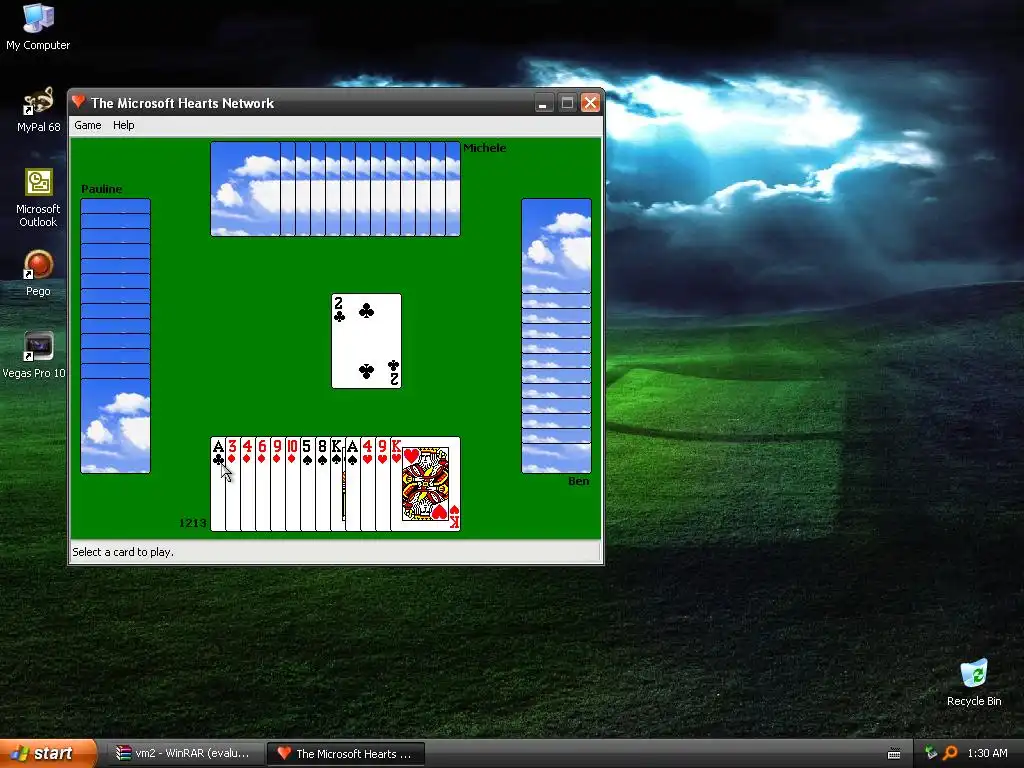Play the 4 of Hearts card
Image resolution: width=1024 pixels, height=768 pixels.
tap(368, 484)
